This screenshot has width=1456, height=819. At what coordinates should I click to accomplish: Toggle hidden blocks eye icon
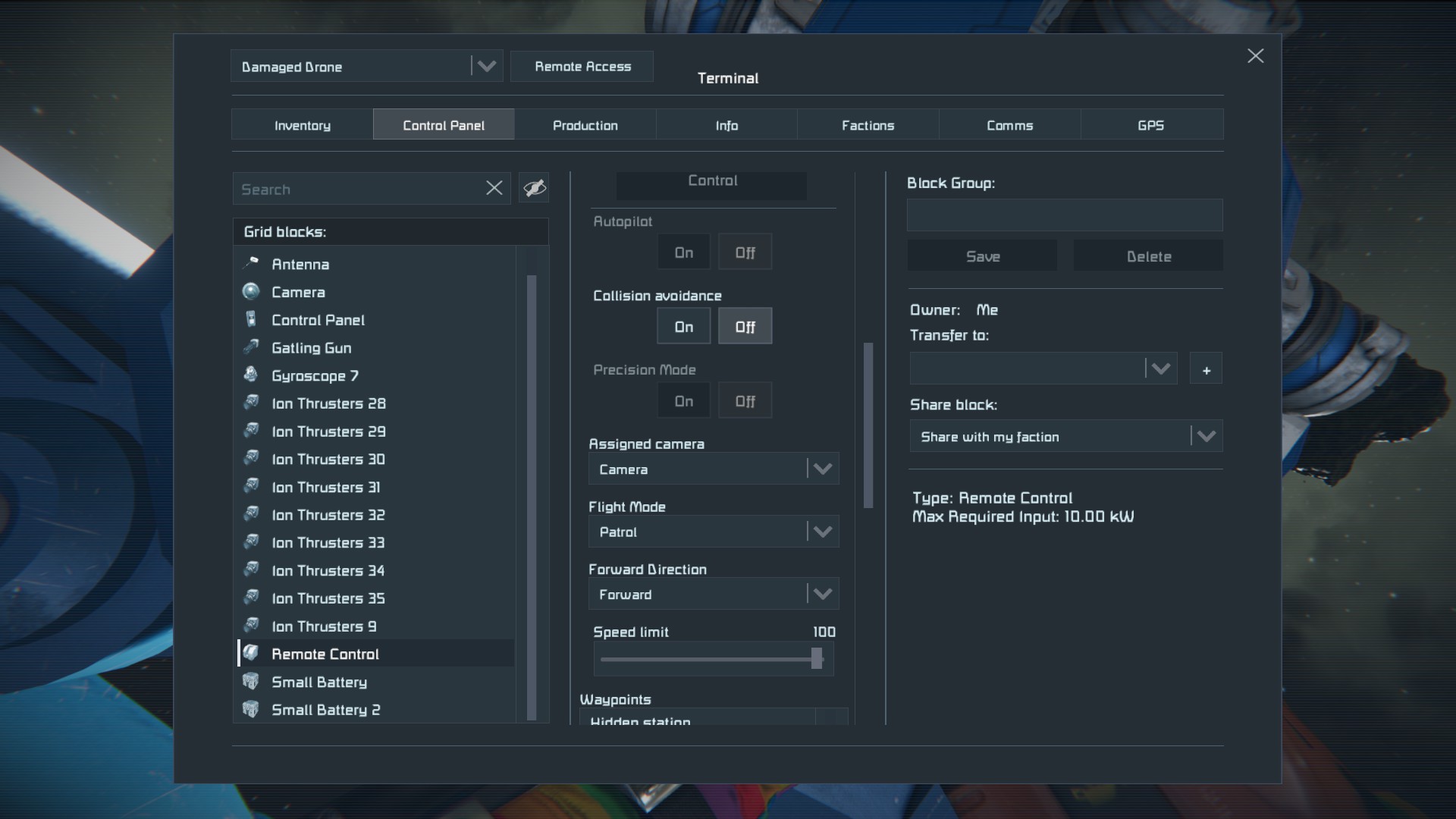[534, 188]
